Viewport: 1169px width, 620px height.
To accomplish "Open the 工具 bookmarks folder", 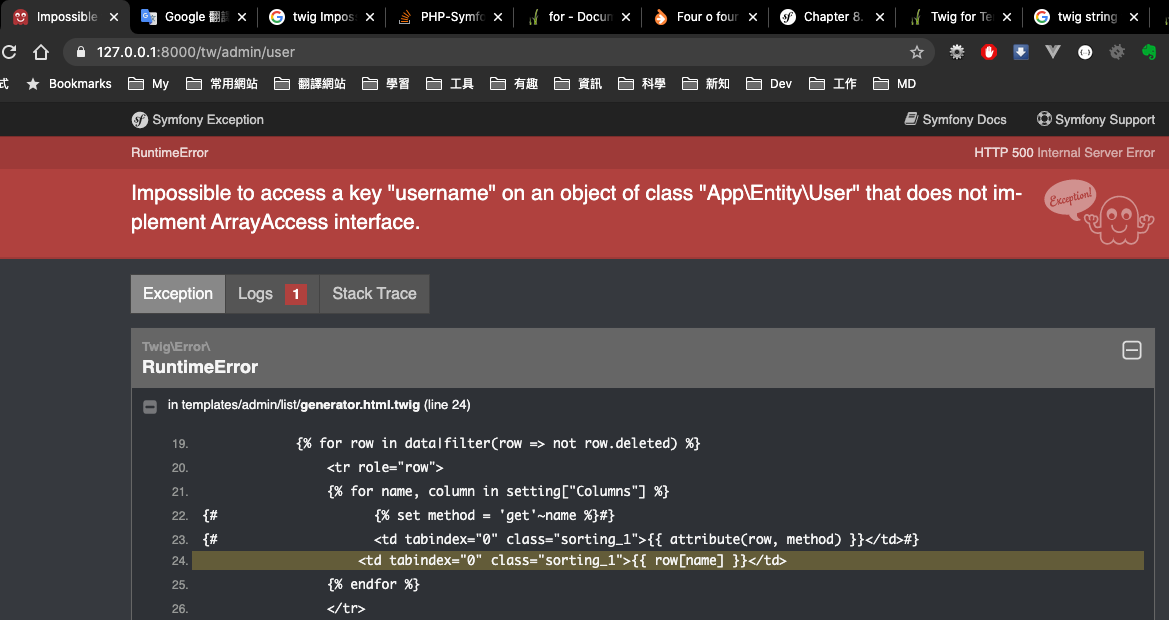I will tap(450, 83).
